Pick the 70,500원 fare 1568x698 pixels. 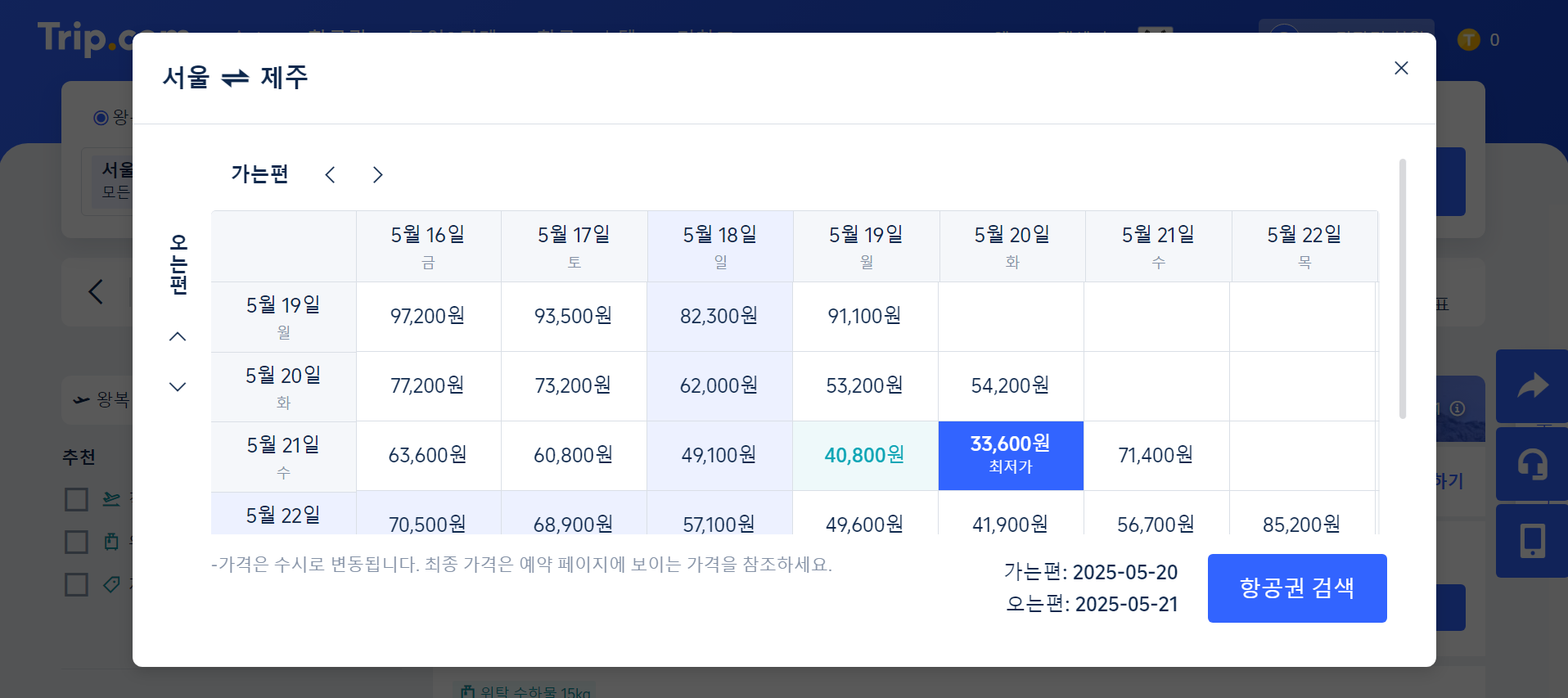[x=428, y=515]
